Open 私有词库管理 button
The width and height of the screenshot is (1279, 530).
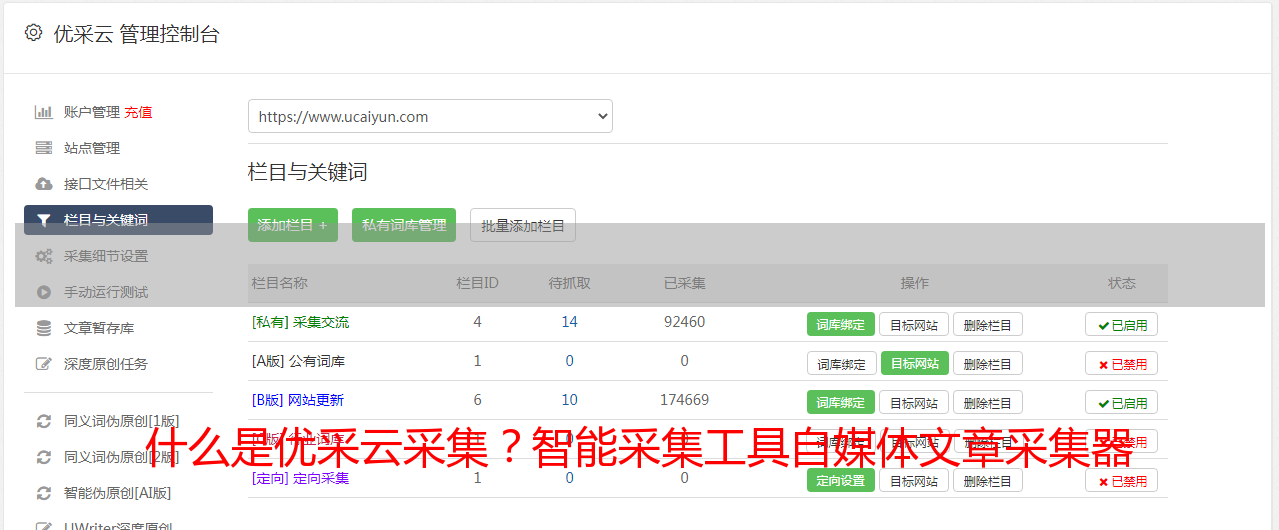[x=404, y=225]
